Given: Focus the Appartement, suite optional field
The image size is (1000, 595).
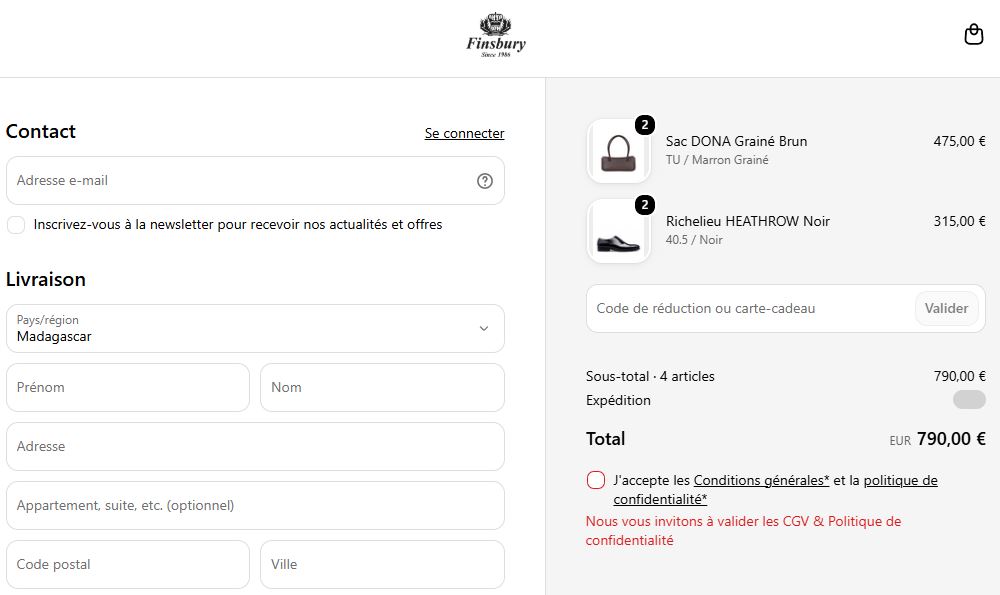Looking at the screenshot, I should [255, 506].
